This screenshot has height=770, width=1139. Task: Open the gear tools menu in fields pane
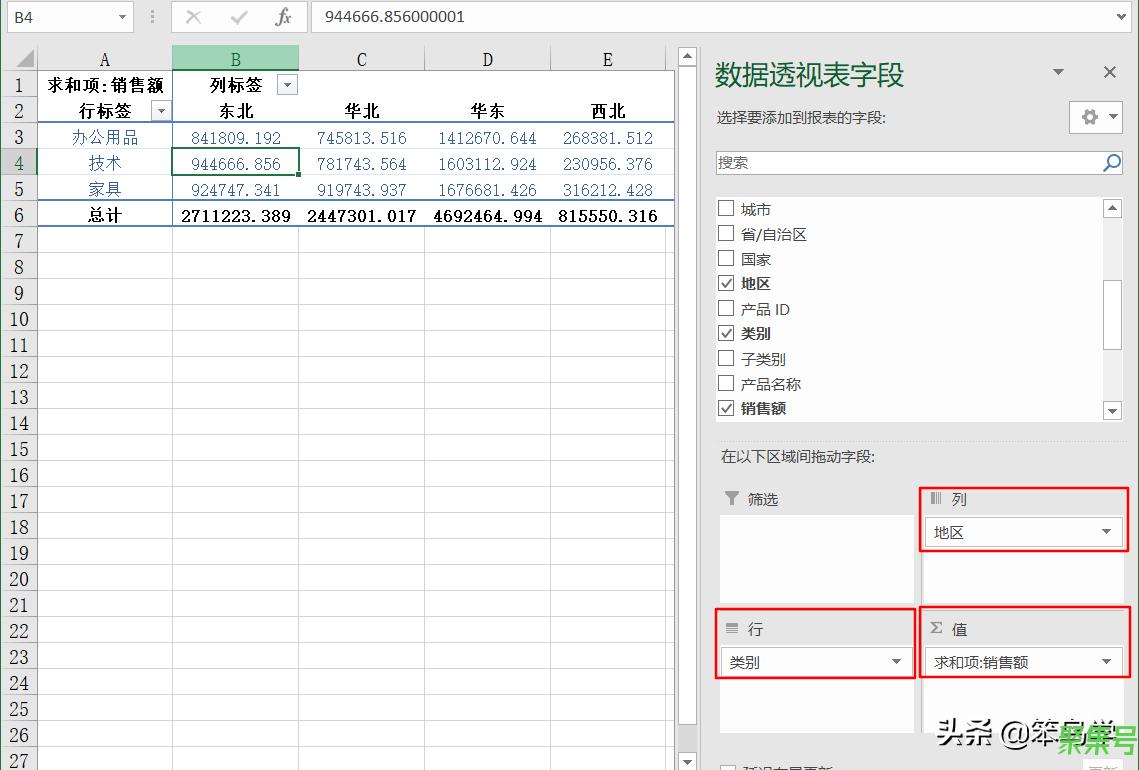[x=1096, y=117]
